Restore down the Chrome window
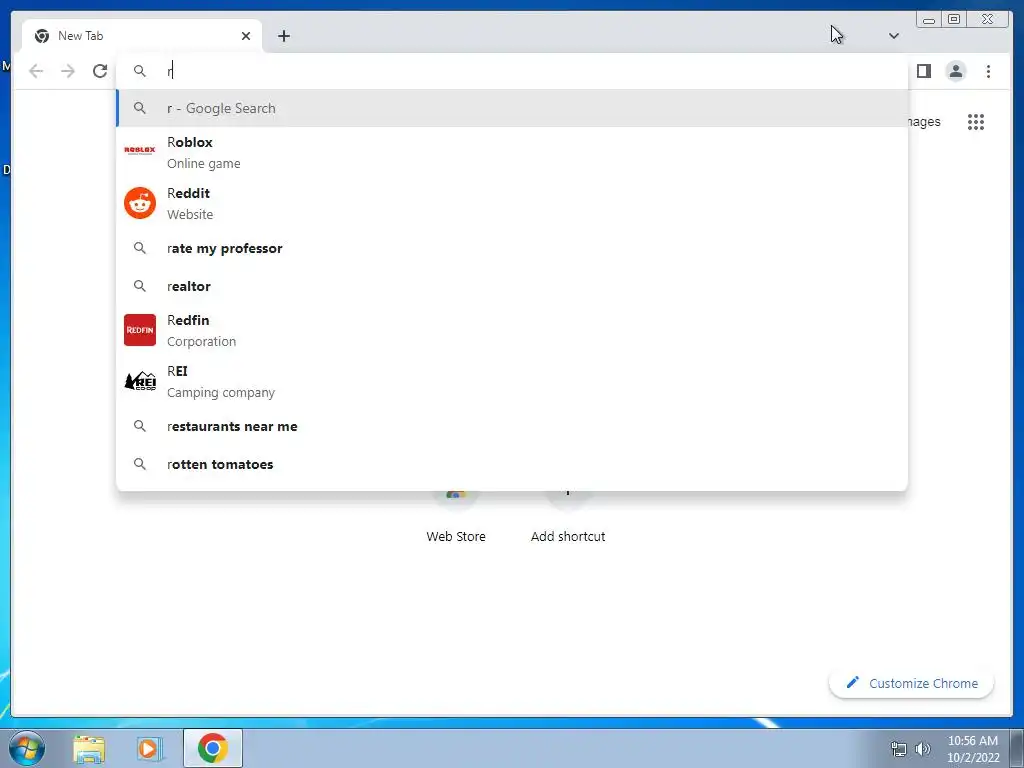 tap(954, 20)
